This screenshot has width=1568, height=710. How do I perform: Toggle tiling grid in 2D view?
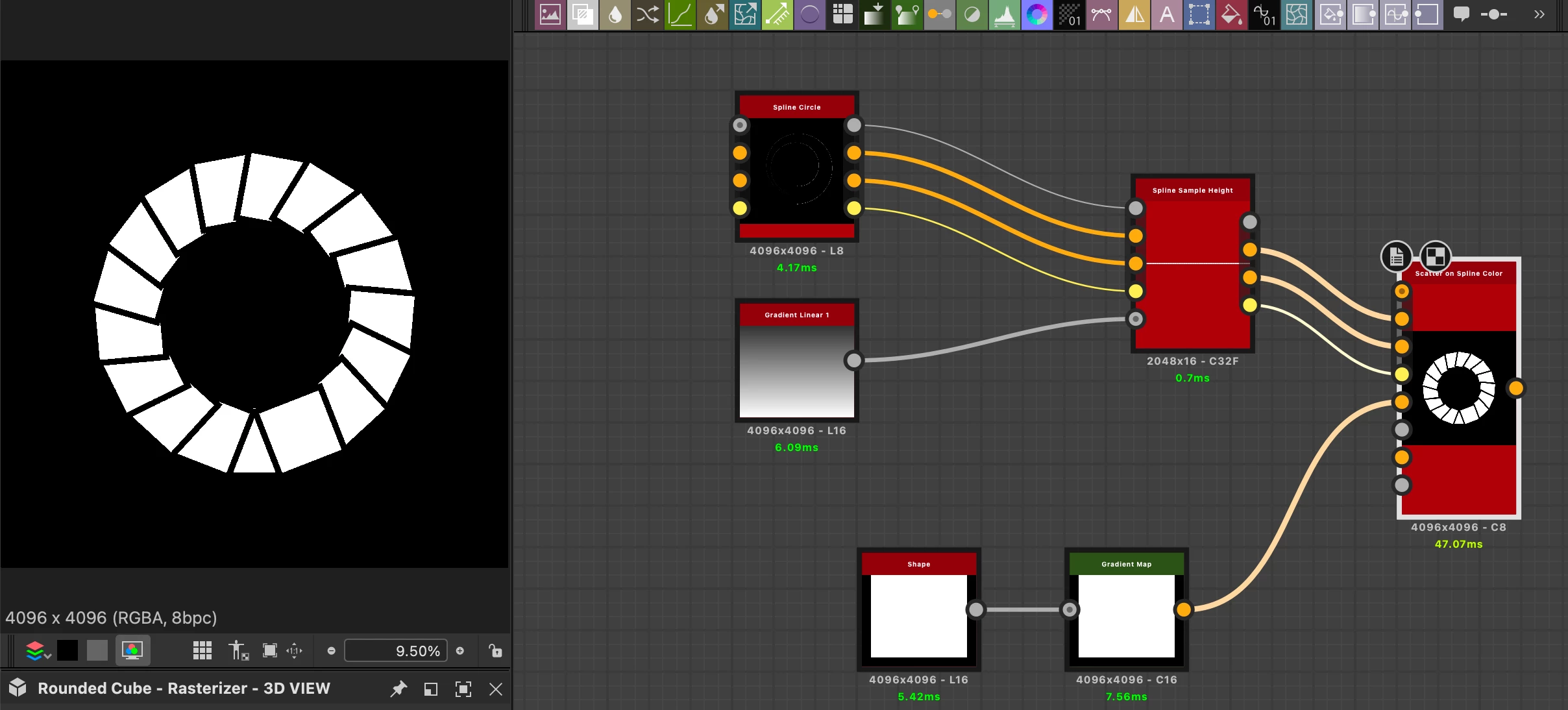click(202, 650)
